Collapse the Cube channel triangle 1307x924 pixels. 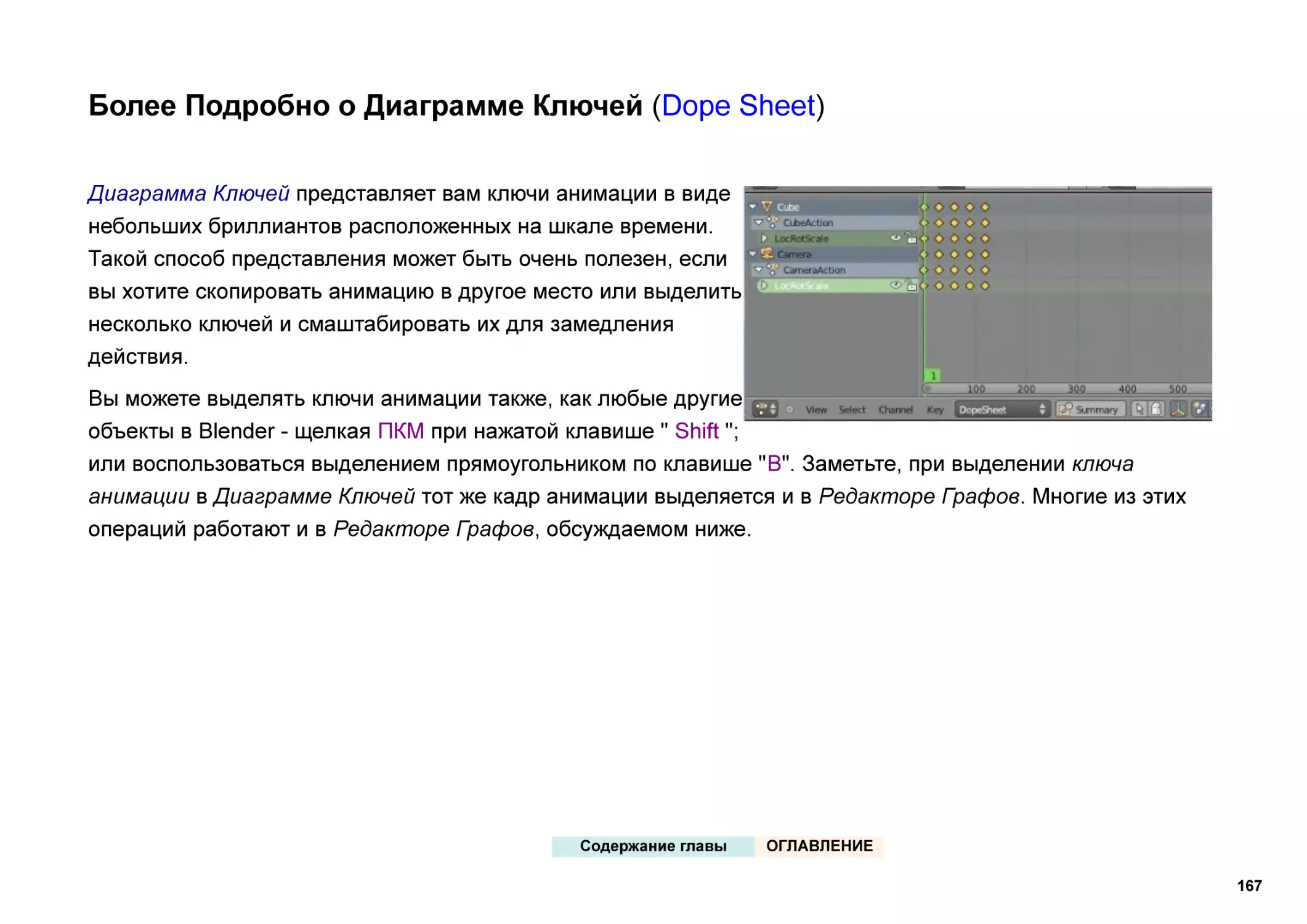(753, 206)
